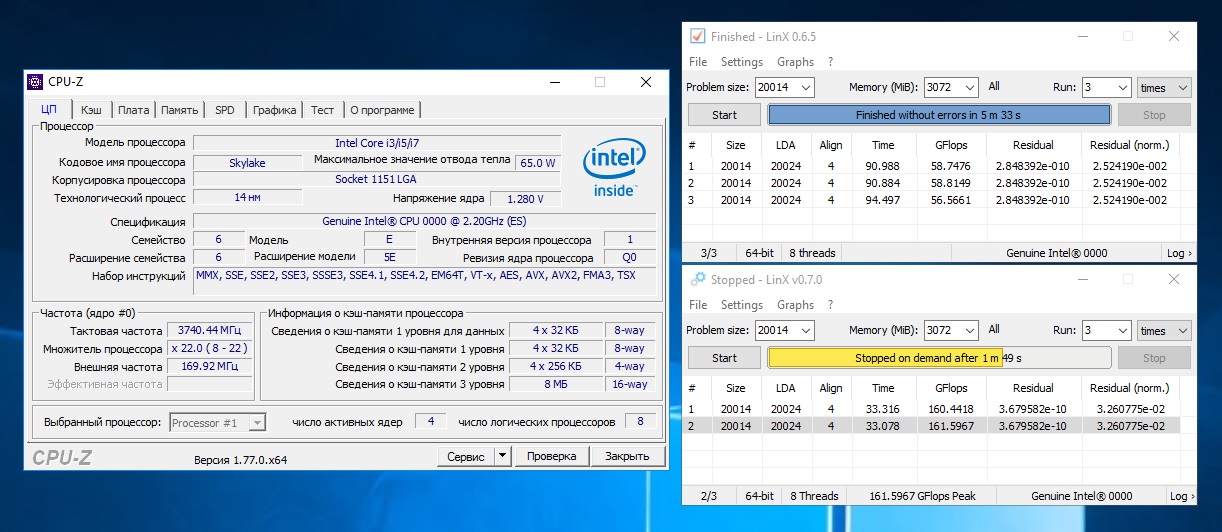Switch to the Графика tab

(x=274, y=110)
